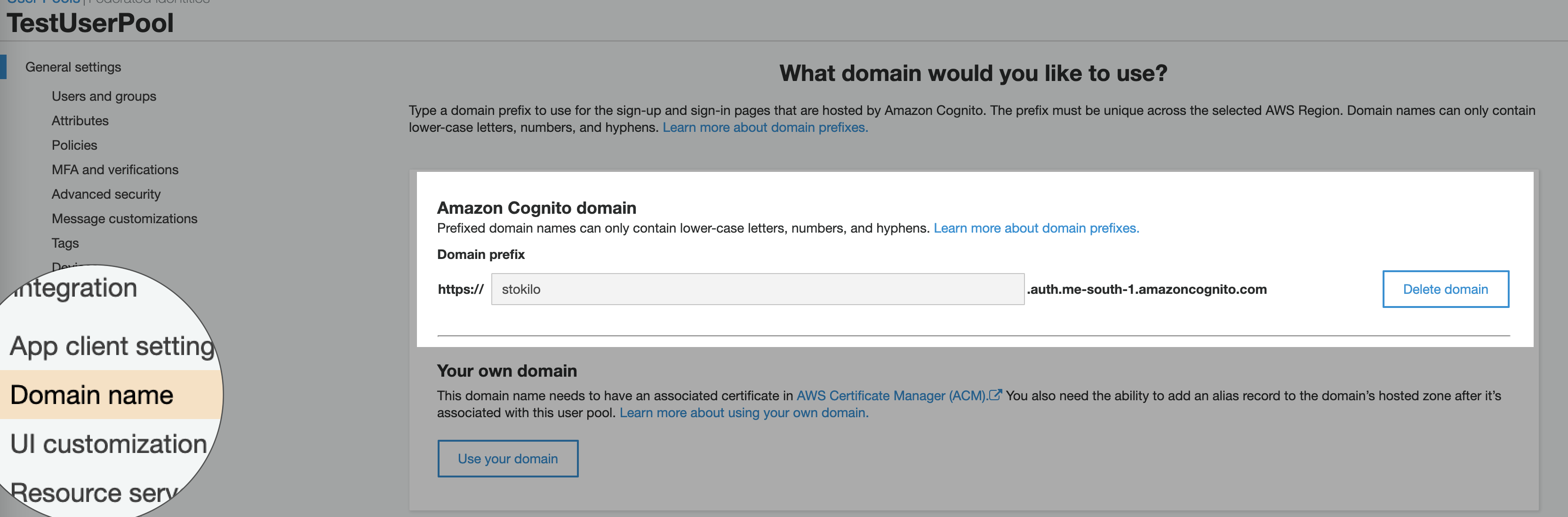Go to Users and groups
The image size is (1568, 517).
click(104, 96)
